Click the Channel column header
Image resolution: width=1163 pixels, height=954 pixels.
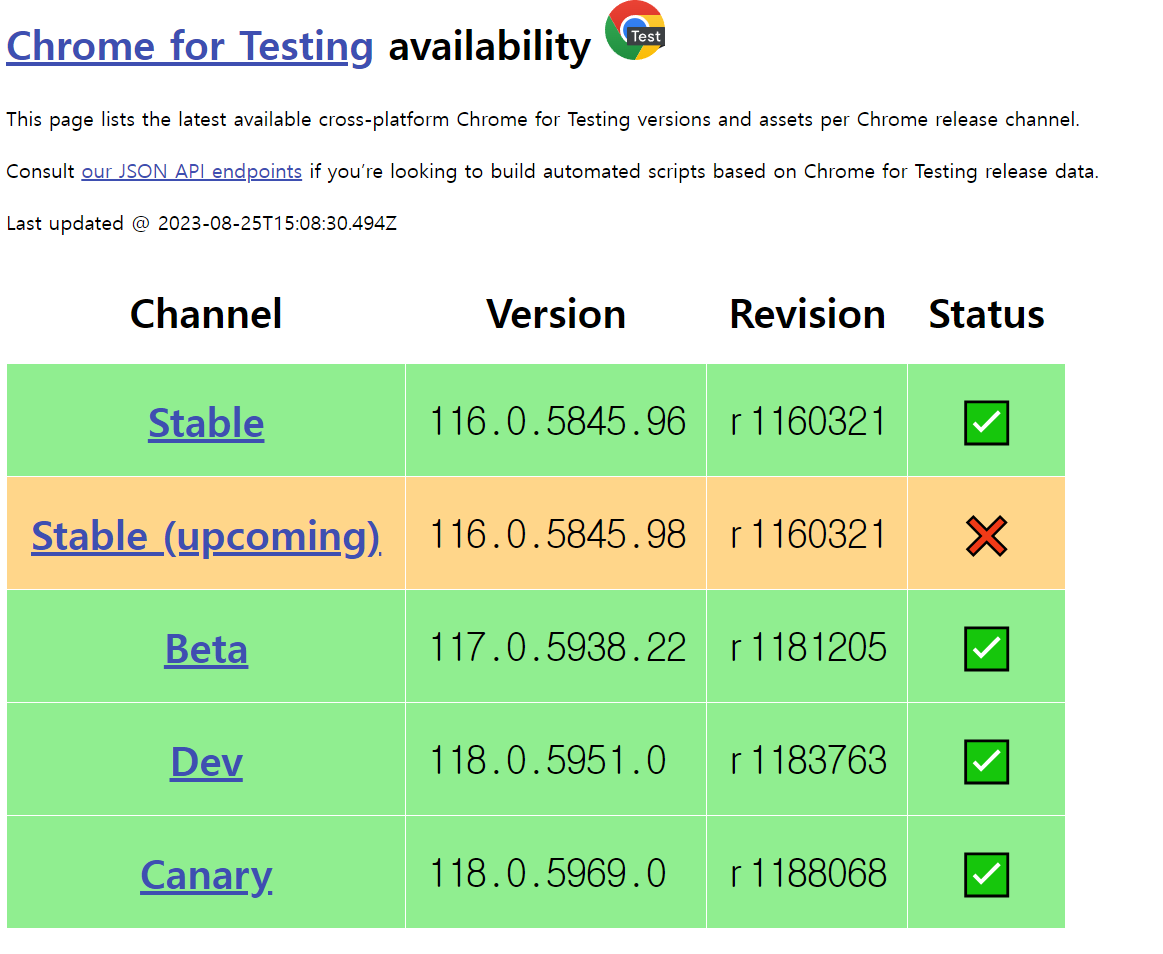206,314
